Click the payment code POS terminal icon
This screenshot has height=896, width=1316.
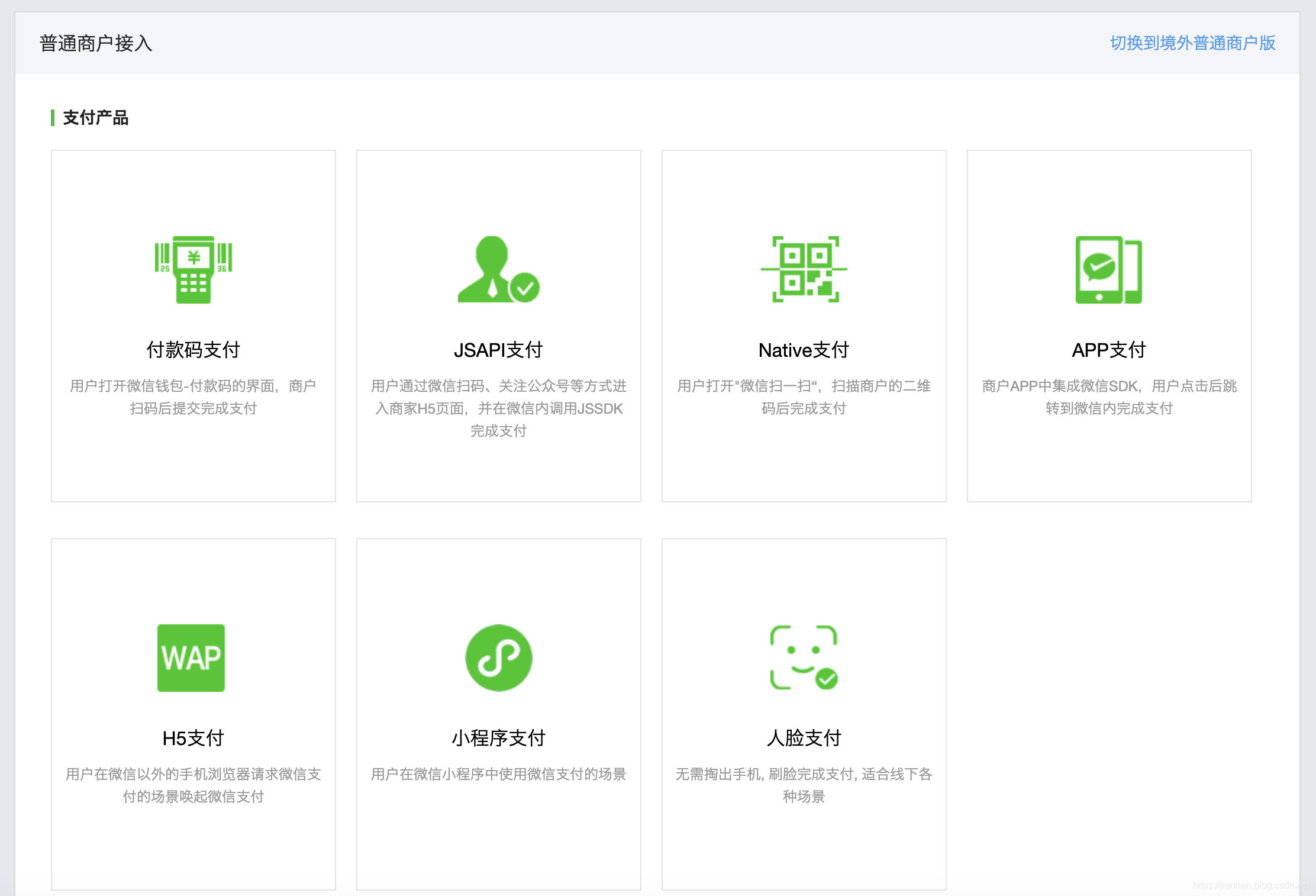point(193,270)
